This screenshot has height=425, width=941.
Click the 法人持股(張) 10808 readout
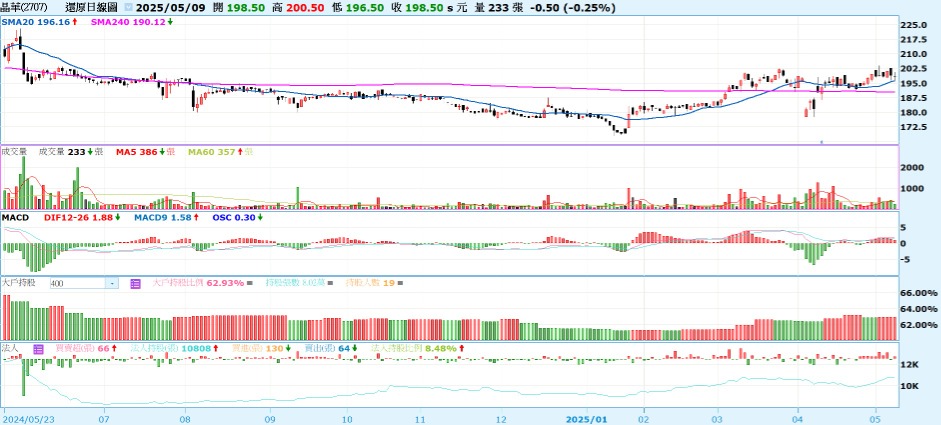[171, 348]
